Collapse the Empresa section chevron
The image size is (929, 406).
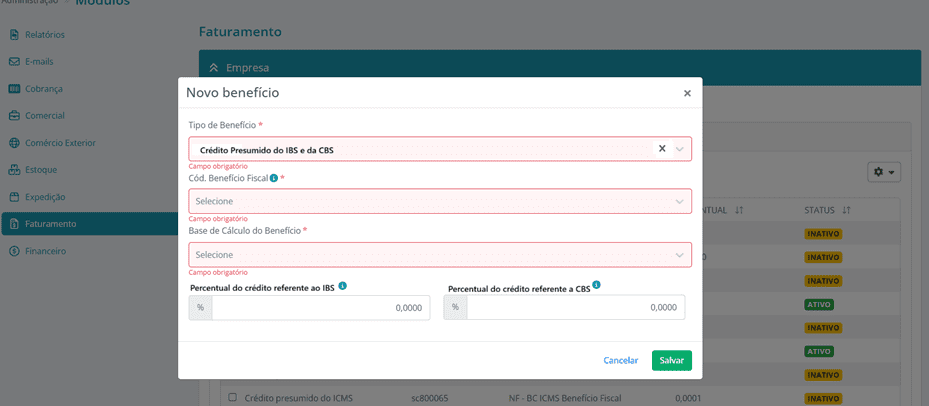[x=214, y=68]
